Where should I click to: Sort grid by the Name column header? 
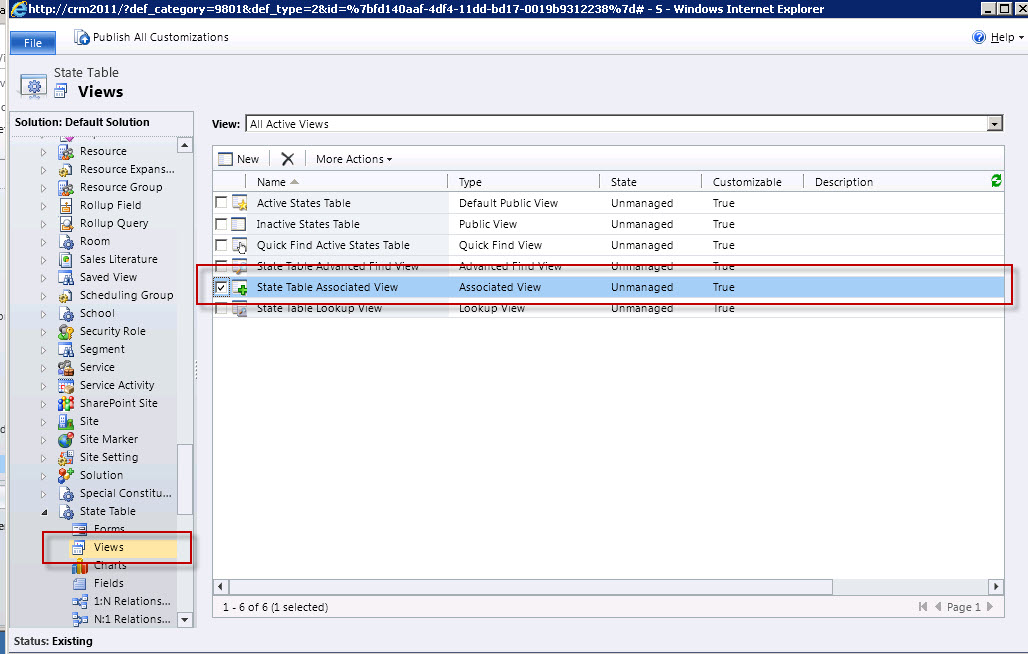point(271,182)
